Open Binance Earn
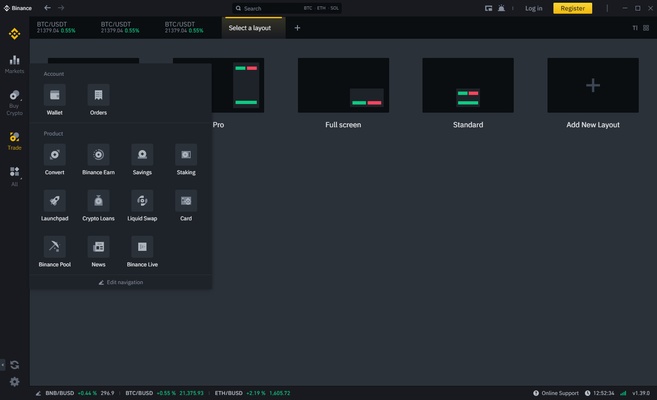The width and height of the screenshot is (657, 400). tap(98, 160)
